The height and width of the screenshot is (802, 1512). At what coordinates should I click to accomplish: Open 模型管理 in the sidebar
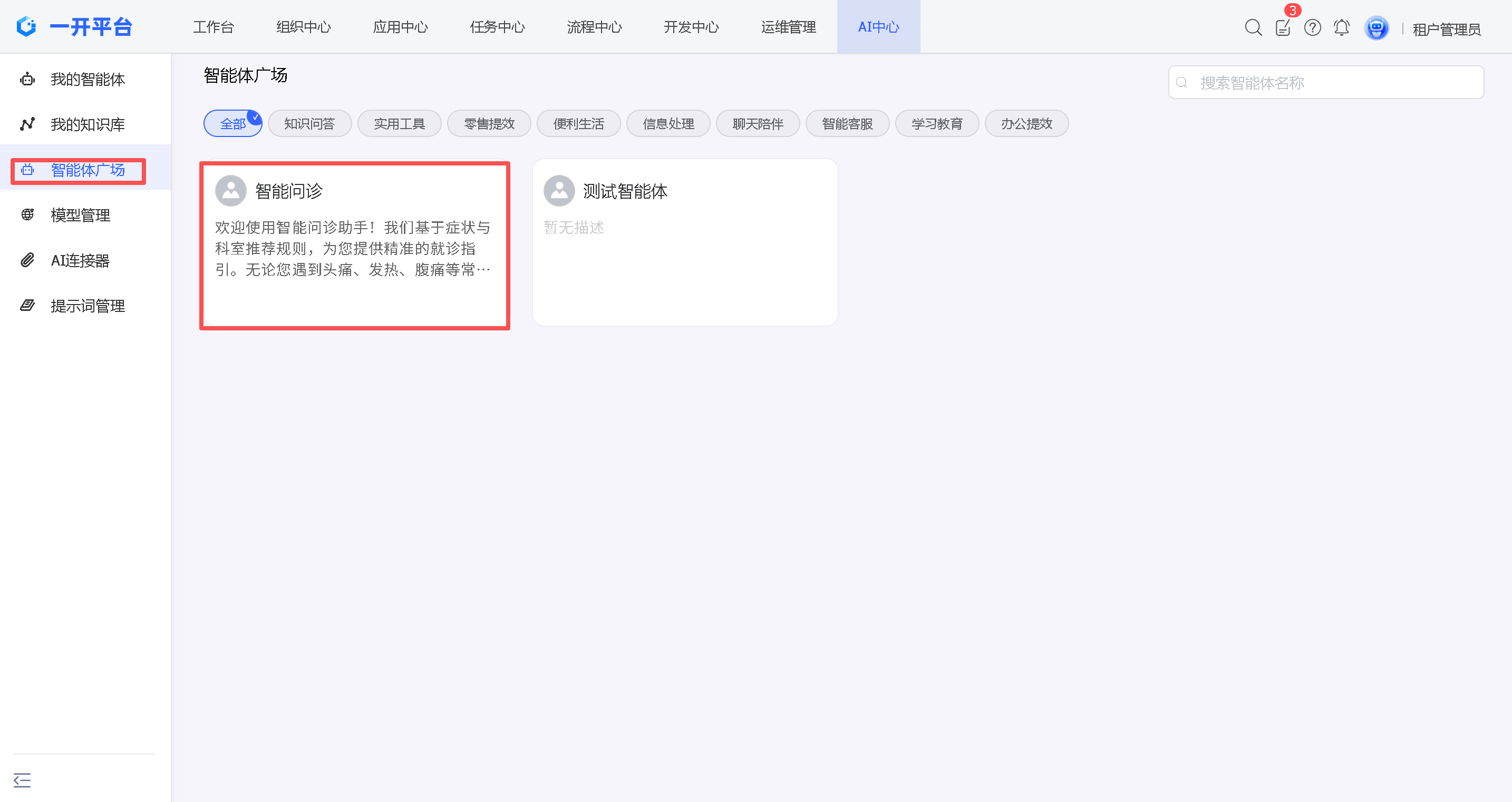[80, 216]
